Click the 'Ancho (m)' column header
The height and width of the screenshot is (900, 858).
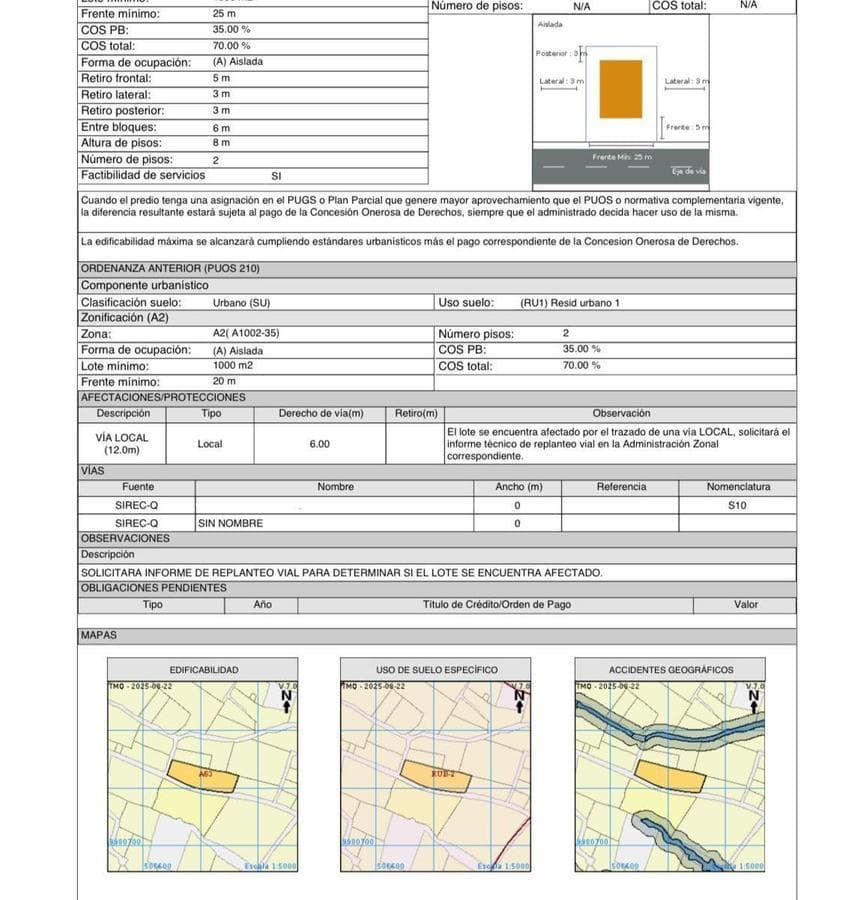[518, 487]
